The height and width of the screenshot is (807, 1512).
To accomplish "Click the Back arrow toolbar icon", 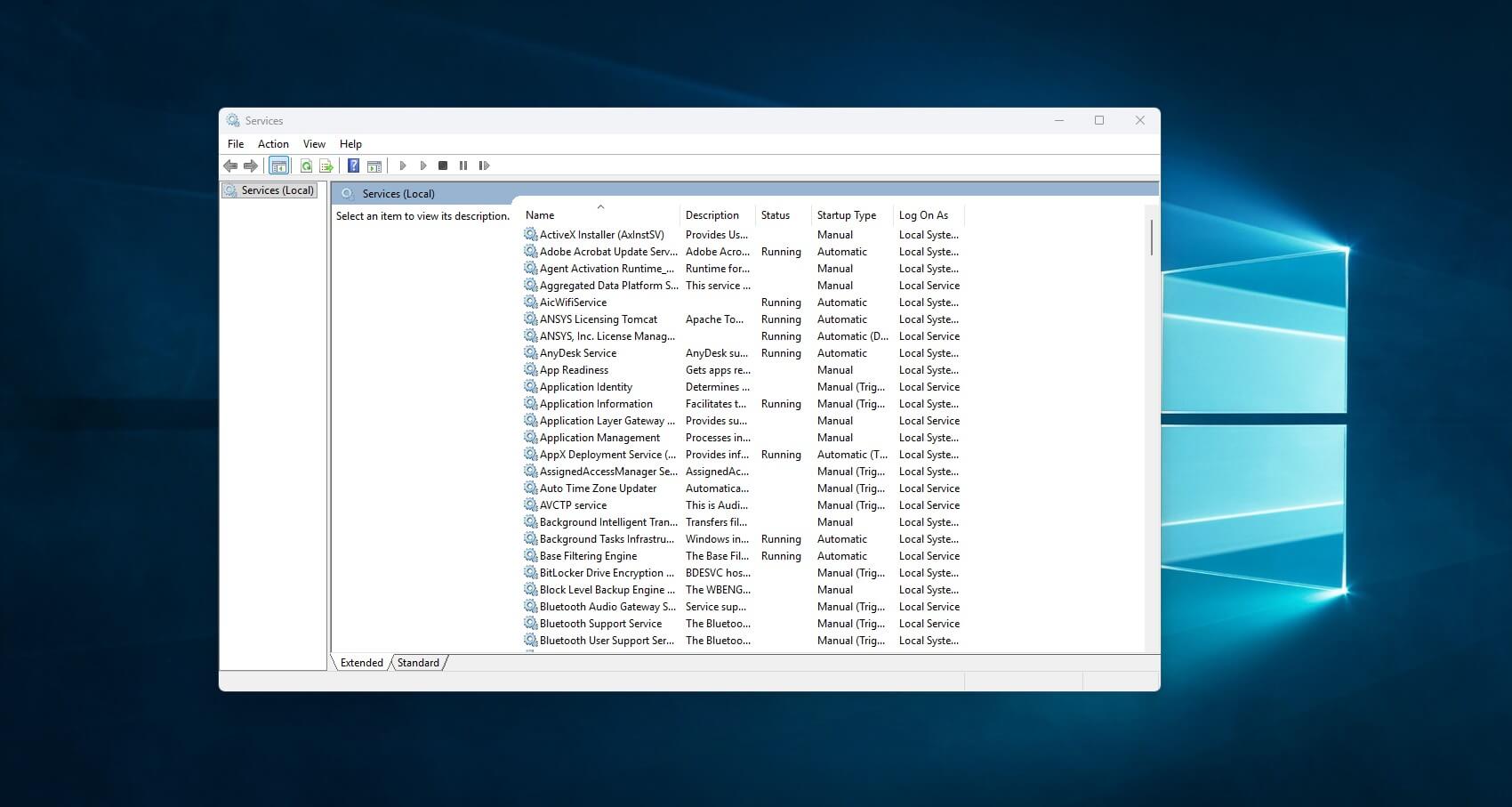I will [x=230, y=165].
